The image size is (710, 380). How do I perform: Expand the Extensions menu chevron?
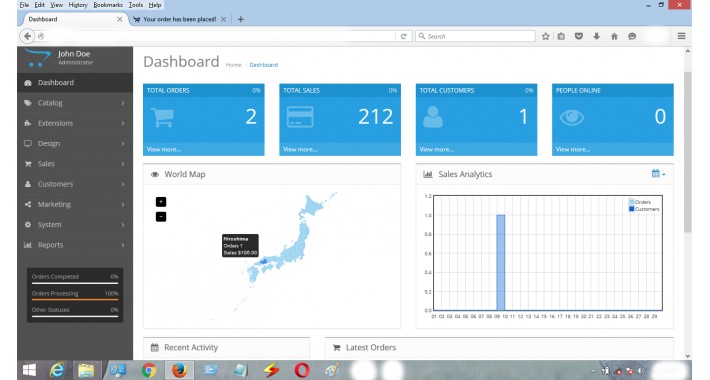(x=123, y=123)
